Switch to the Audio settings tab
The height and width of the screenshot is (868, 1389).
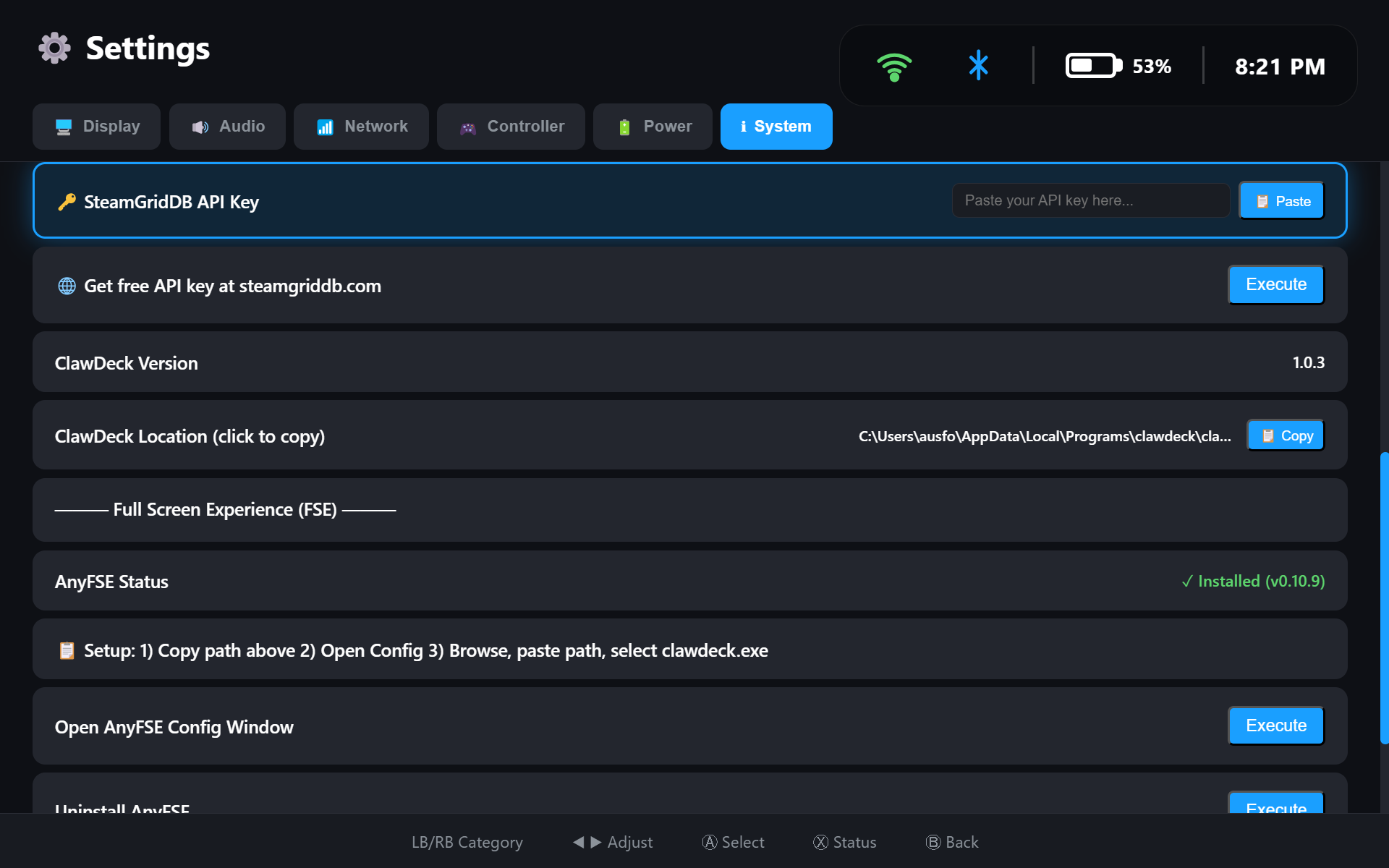point(227,126)
